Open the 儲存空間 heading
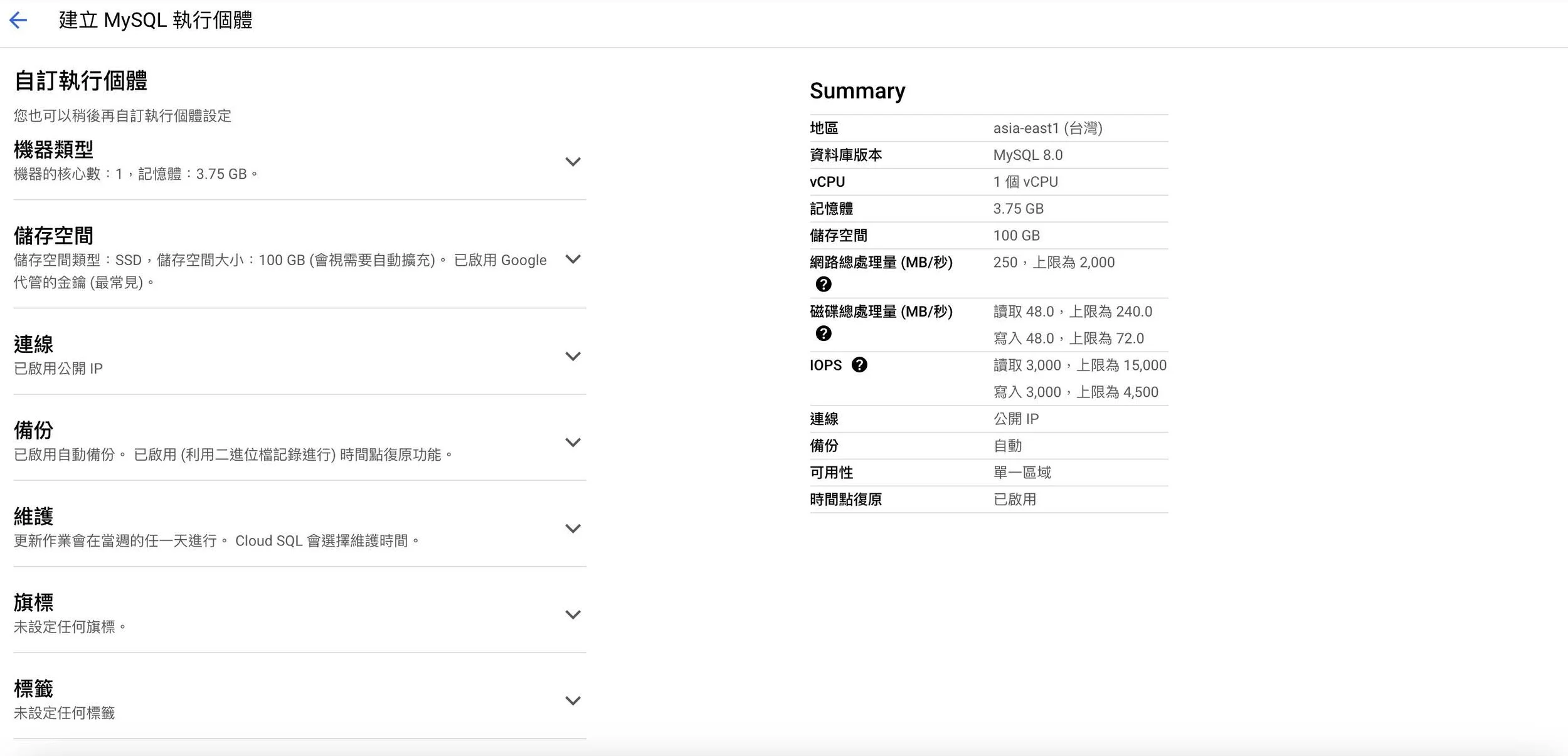The height and width of the screenshot is (756, 1568). pos(53,236)
